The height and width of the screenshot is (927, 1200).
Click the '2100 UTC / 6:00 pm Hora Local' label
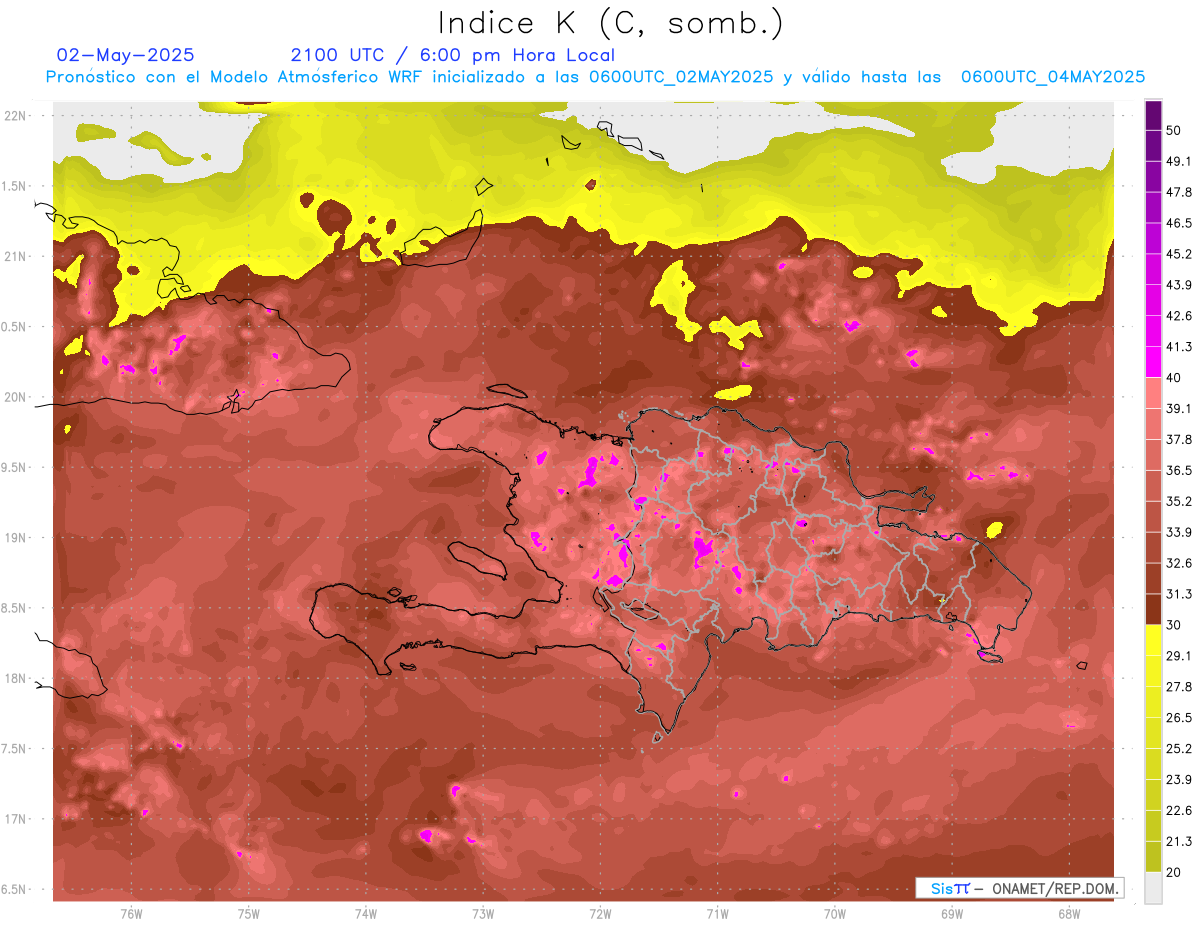(453, 55)
